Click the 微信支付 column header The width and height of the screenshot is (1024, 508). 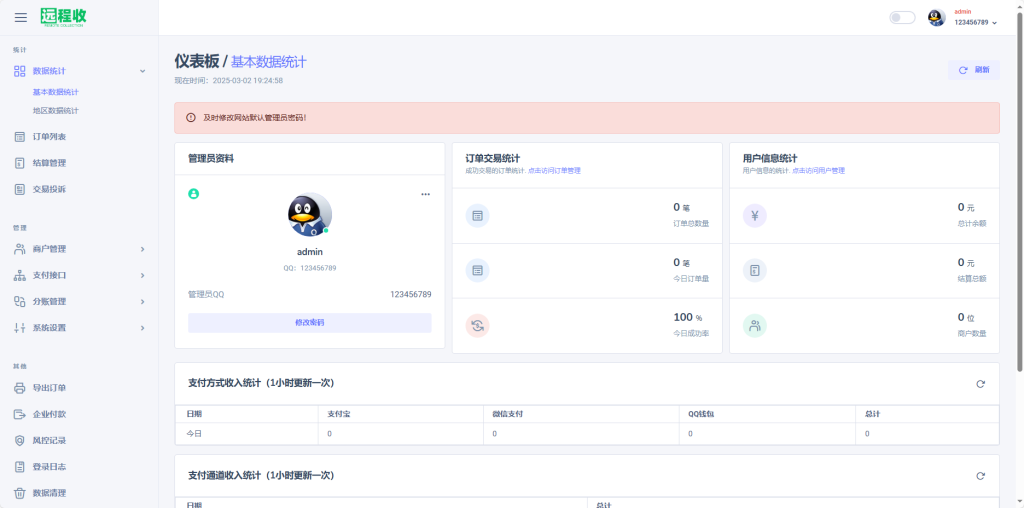click(507, 414)
